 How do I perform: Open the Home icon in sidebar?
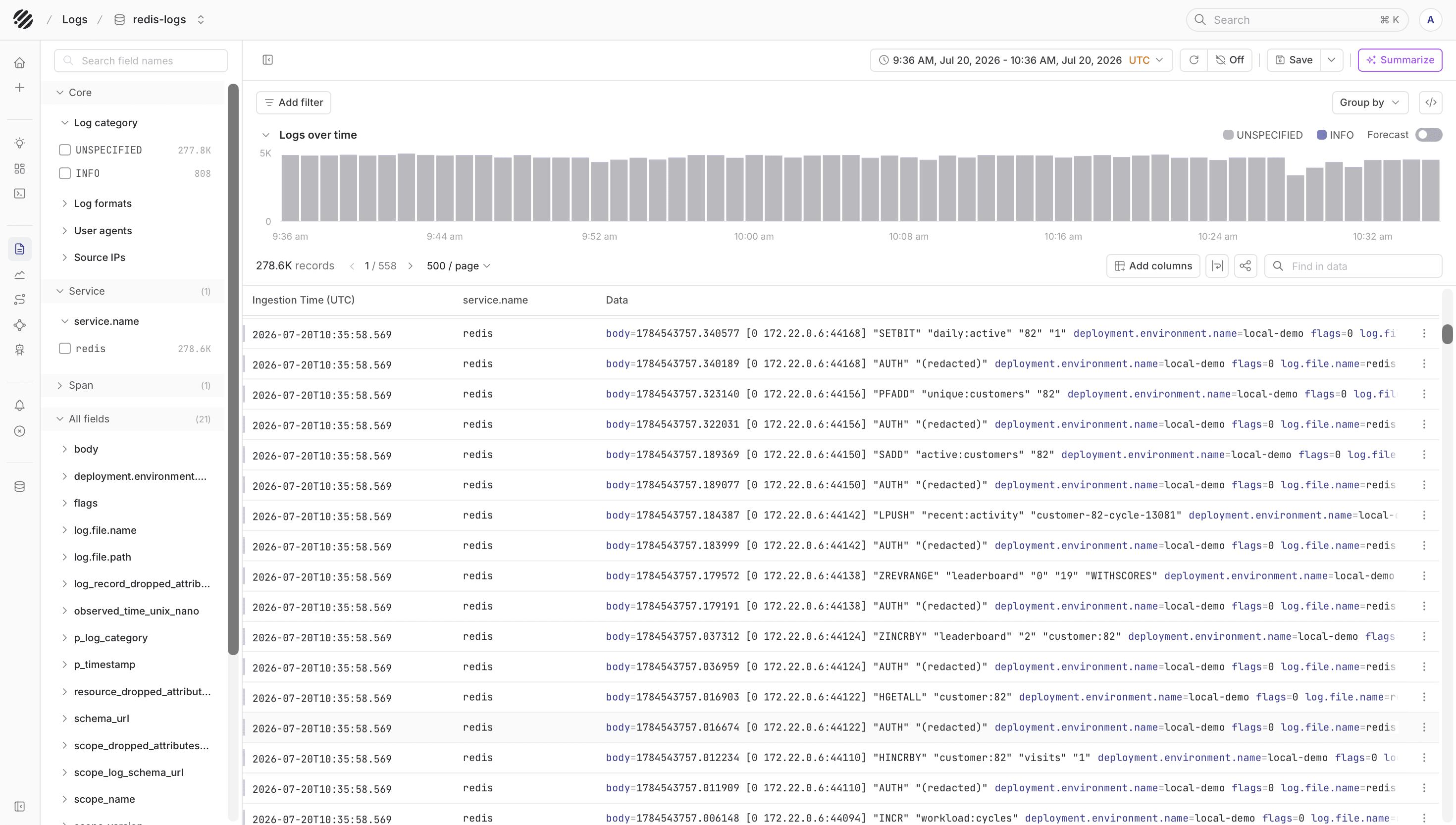(x=20, y=63)
